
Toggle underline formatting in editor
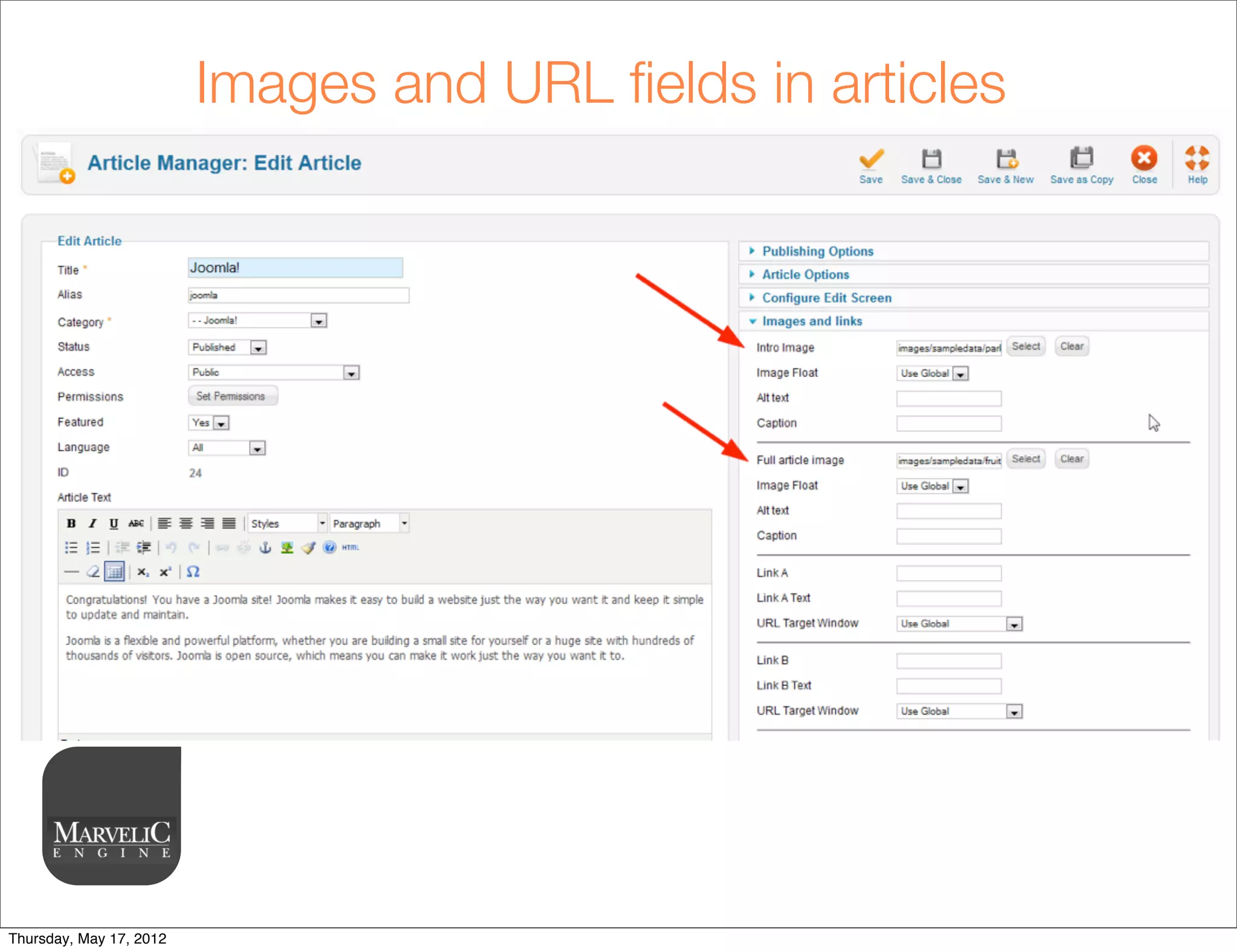[113, 523]
